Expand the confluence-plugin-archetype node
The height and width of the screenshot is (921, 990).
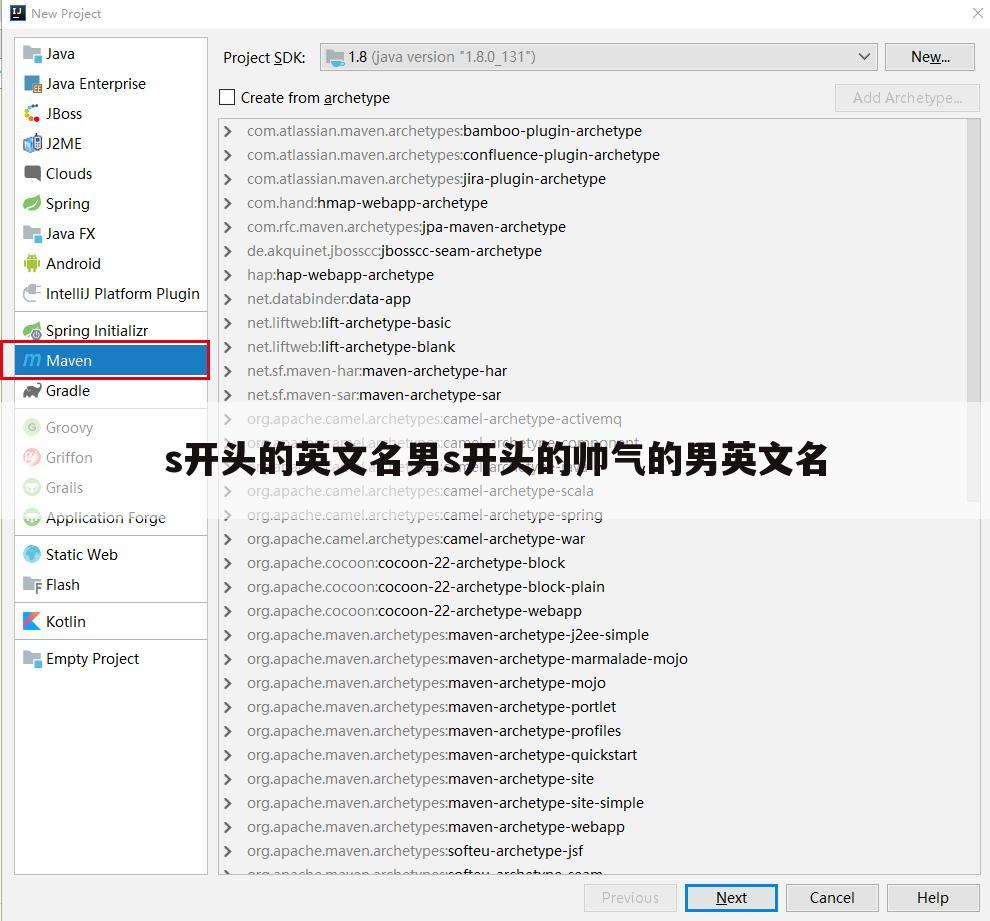[x=228, y=155]
